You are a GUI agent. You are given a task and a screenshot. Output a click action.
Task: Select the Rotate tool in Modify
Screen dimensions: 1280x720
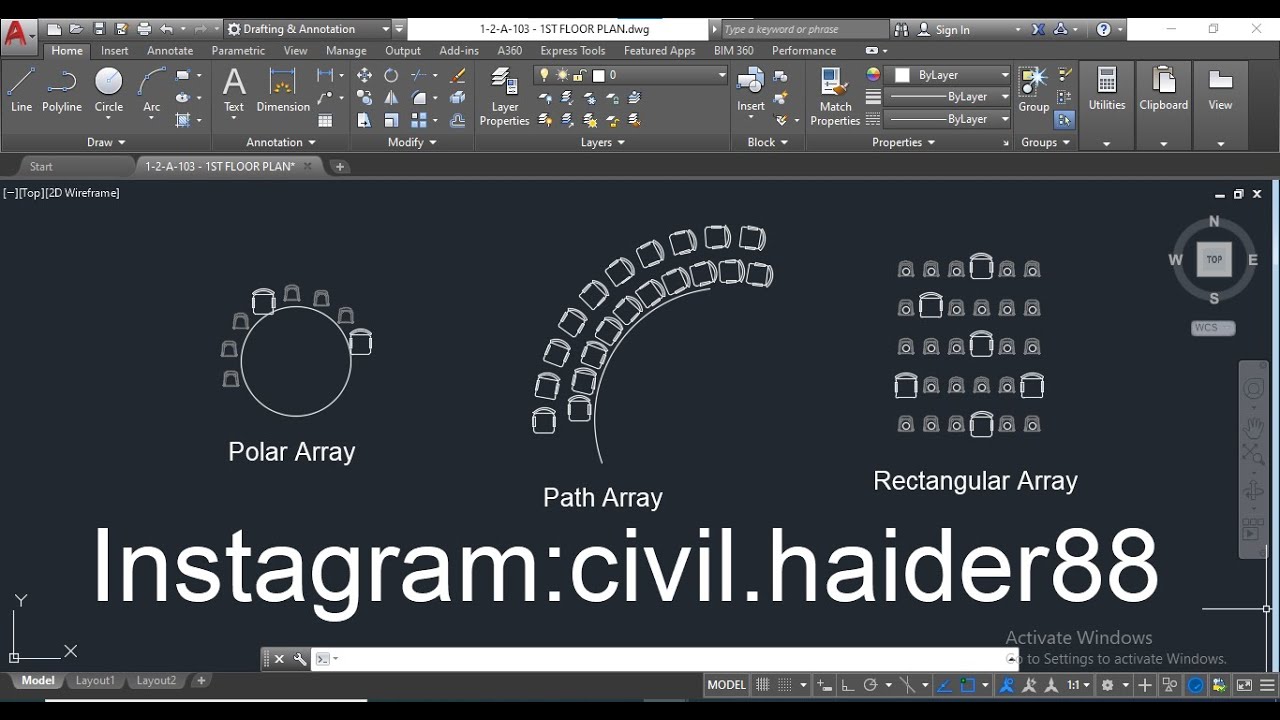coord(391,75)
